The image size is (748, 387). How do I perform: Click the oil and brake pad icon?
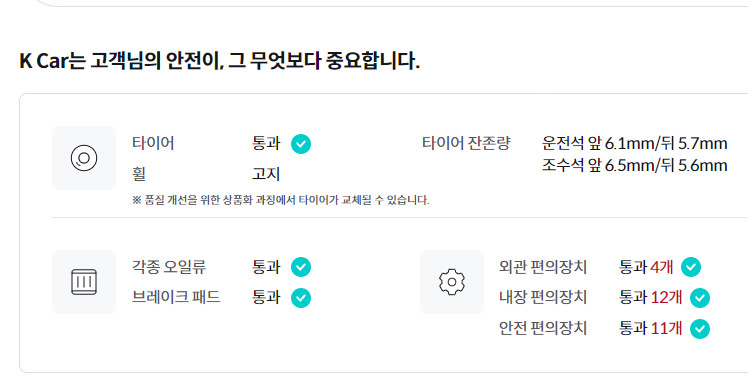click(84, 282)
